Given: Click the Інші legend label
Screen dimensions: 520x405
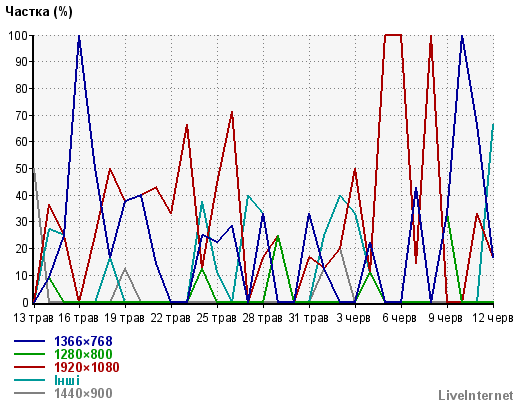Looking at the screenshot, I should point(67,380).
